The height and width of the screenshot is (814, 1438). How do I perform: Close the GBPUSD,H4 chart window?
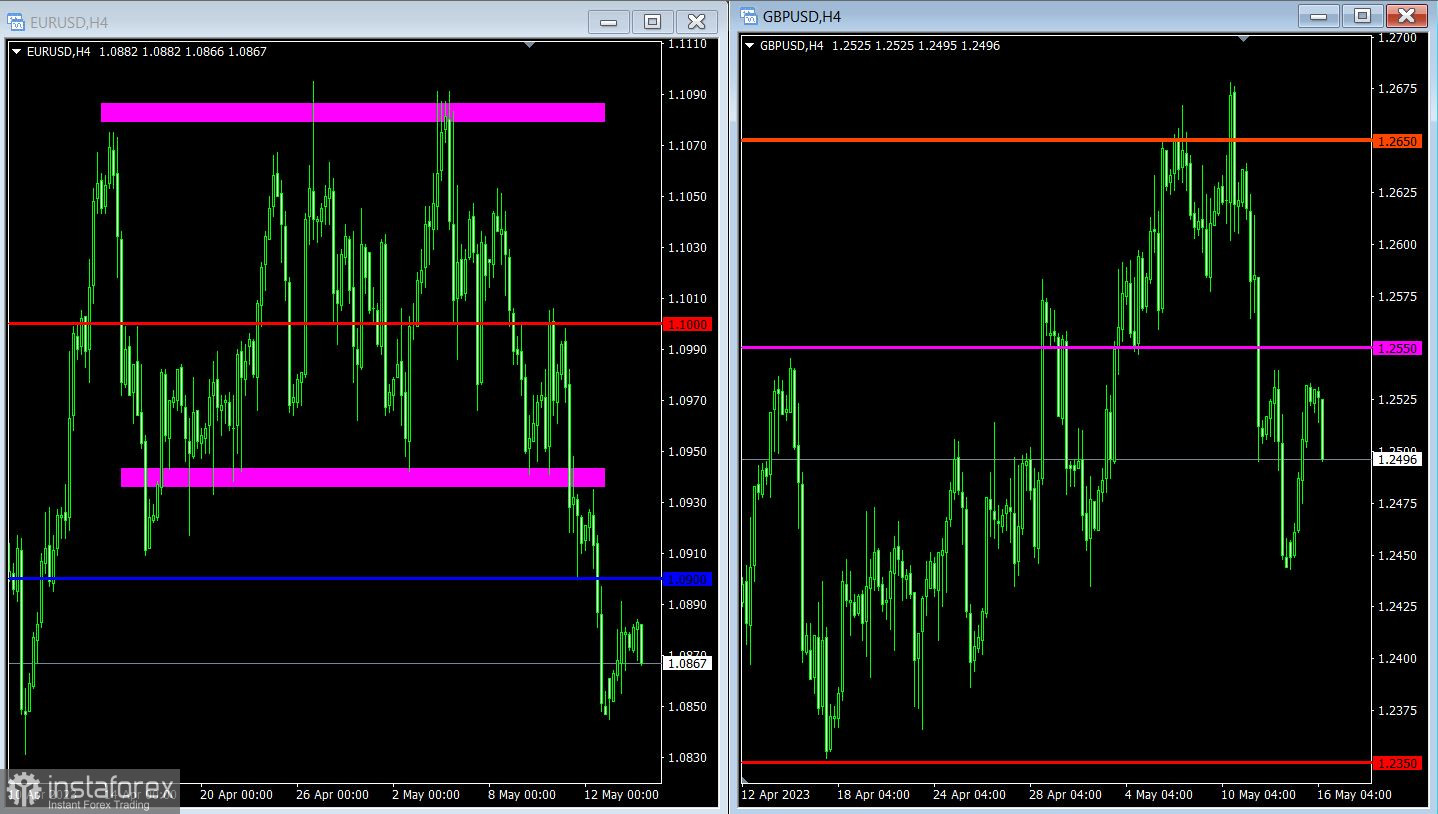pyautogui.click(x=1406, y=16)
